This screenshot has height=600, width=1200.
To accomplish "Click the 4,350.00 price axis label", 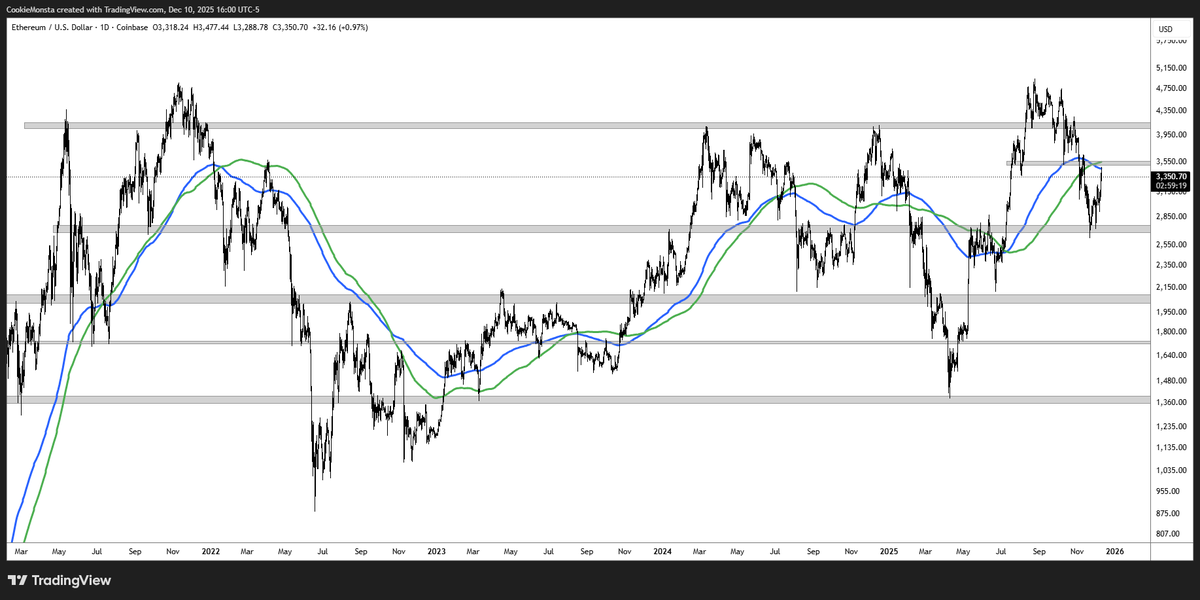I will pyautogui.click(x=1170, y=111).
